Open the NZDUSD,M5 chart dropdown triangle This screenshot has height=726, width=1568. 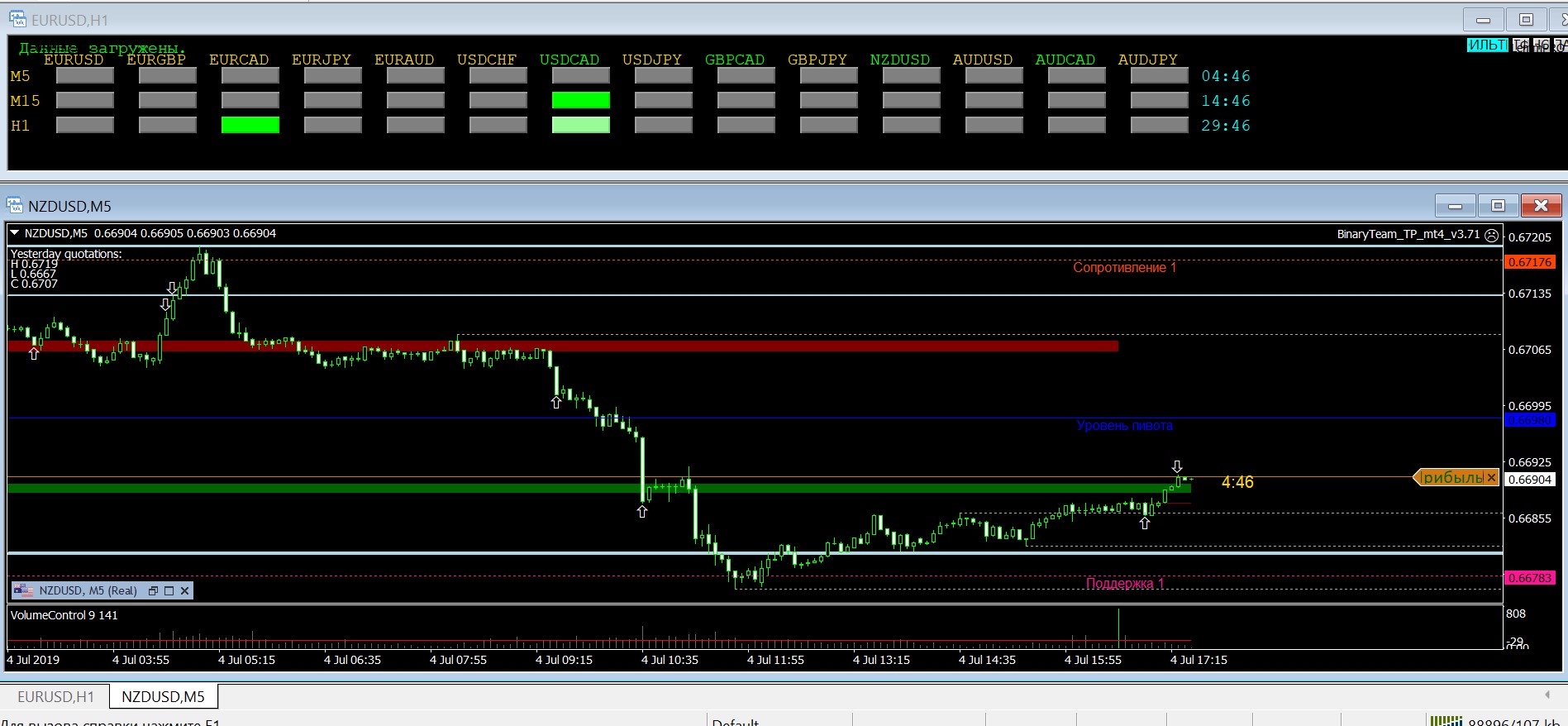tap(14, 233)
